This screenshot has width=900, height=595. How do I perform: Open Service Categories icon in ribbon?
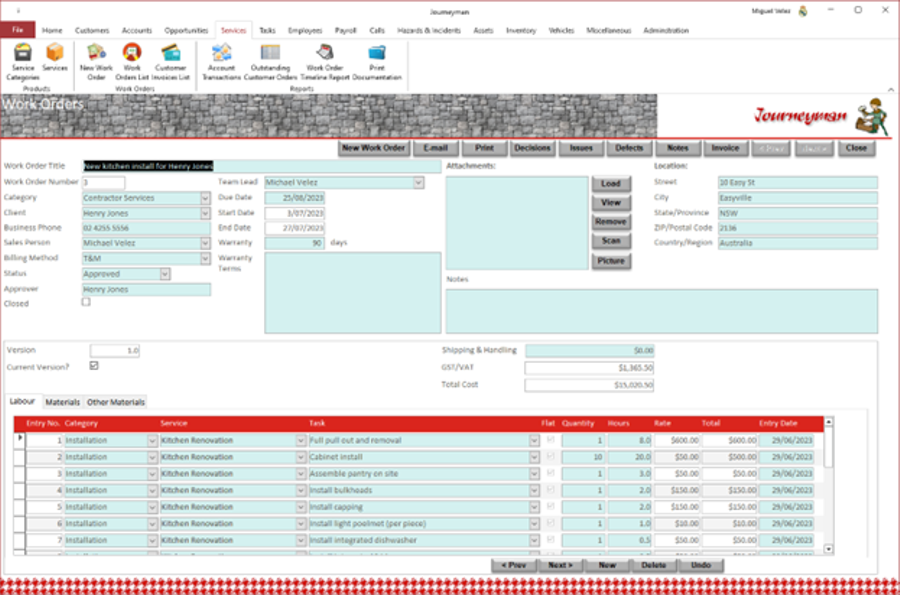[x=23, y=53]
